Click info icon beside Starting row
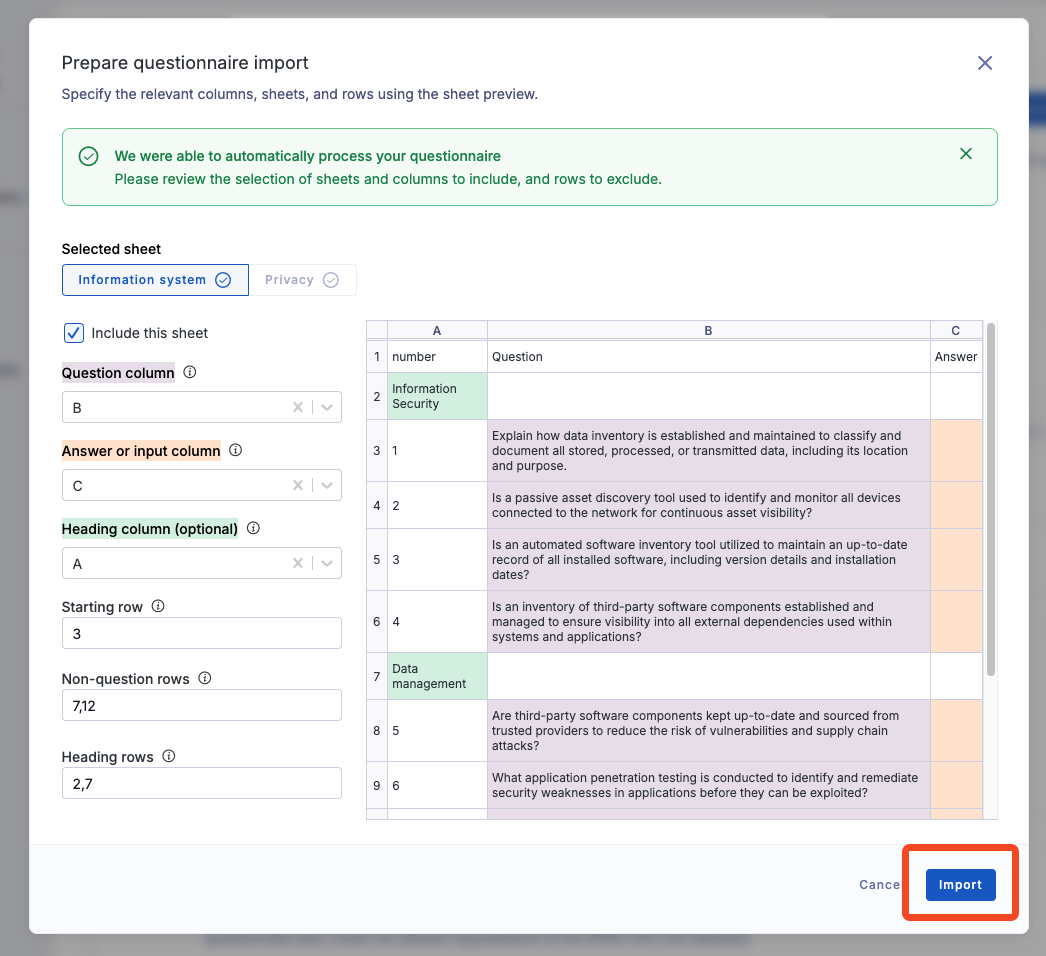The width and height of the screenshot is (1046, 956). tap(158, 607)
